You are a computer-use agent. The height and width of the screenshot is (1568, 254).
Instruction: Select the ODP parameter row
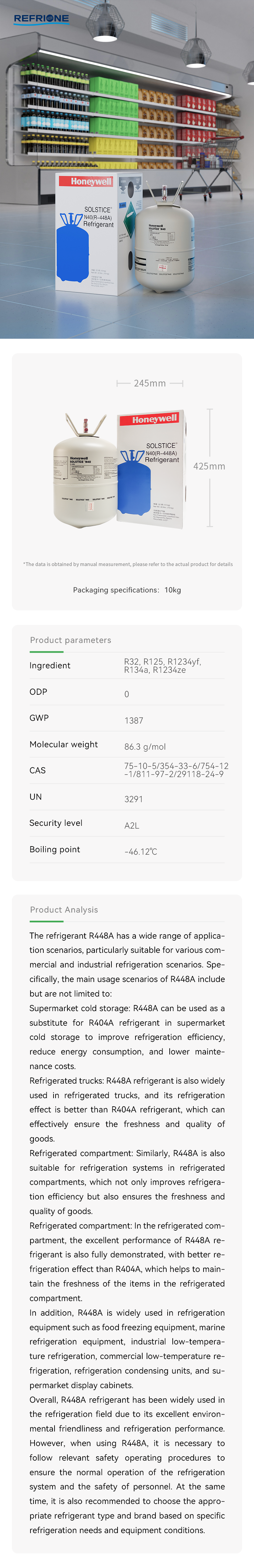[127, 693]
